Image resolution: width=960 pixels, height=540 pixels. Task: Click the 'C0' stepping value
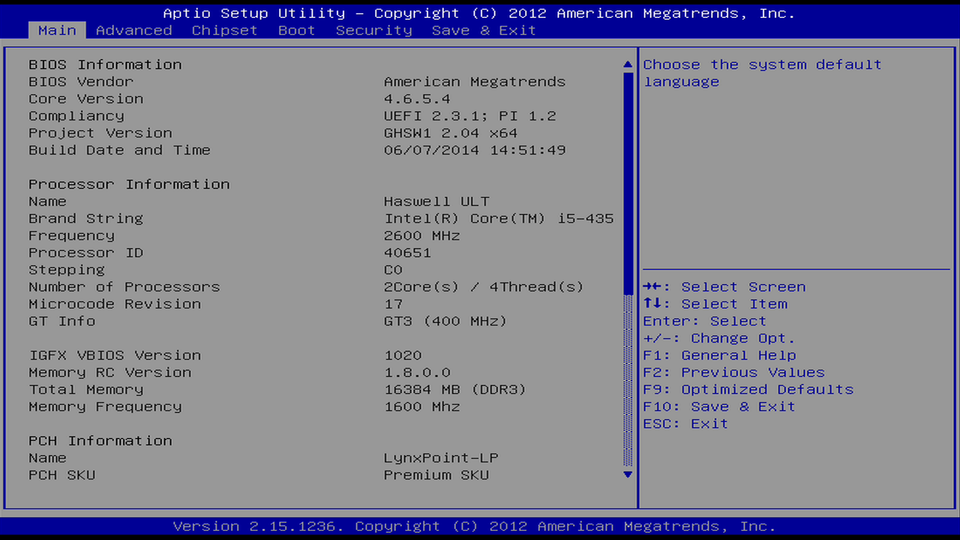click(x=393, y=270)
